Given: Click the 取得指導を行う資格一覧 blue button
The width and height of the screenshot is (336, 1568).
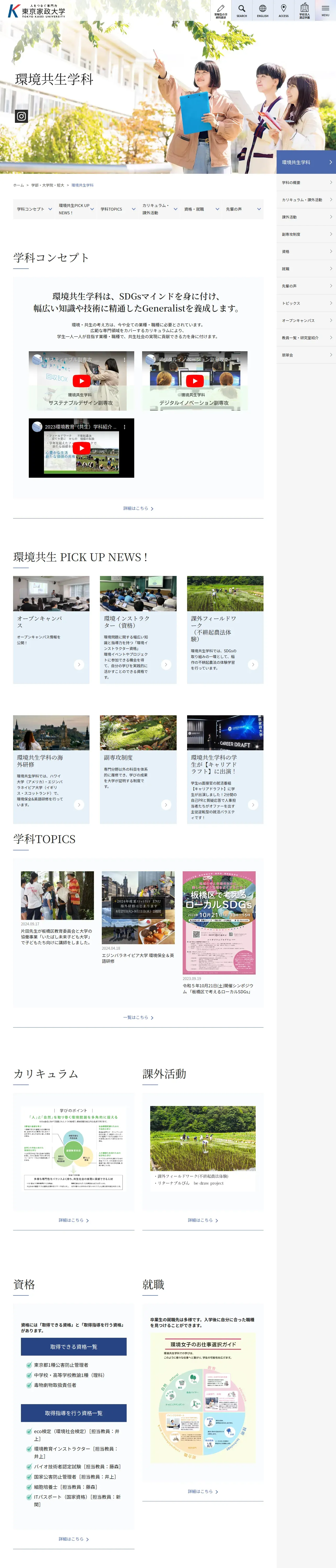Looking at the screenshot, I should point(74,1413).
